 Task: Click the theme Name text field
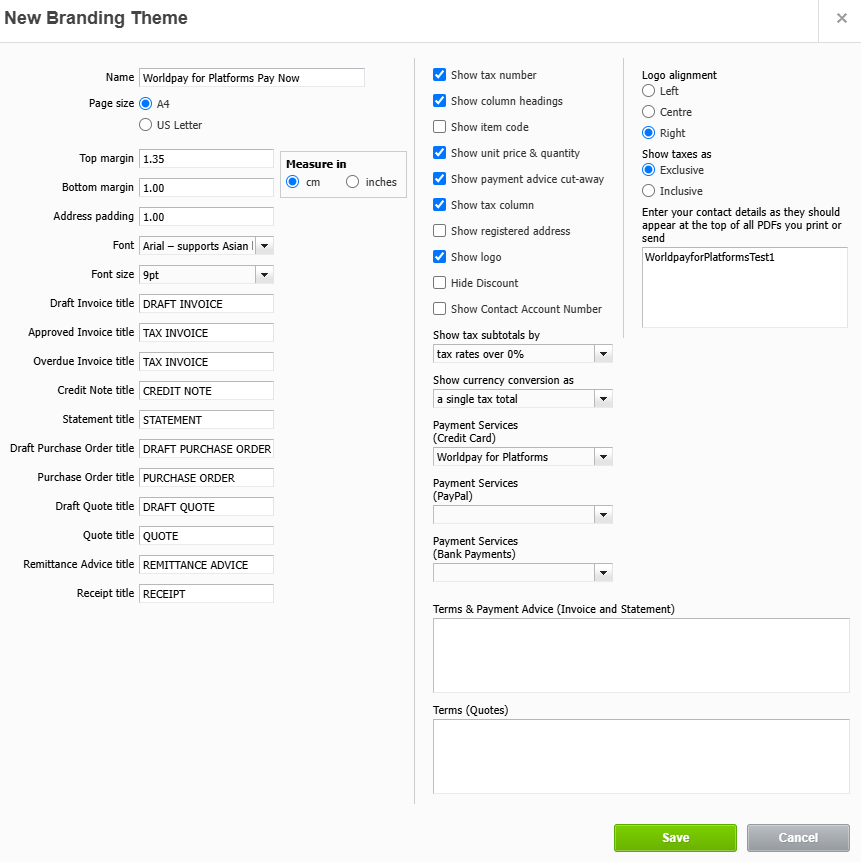pyautogui.click(x=252, y=78)
